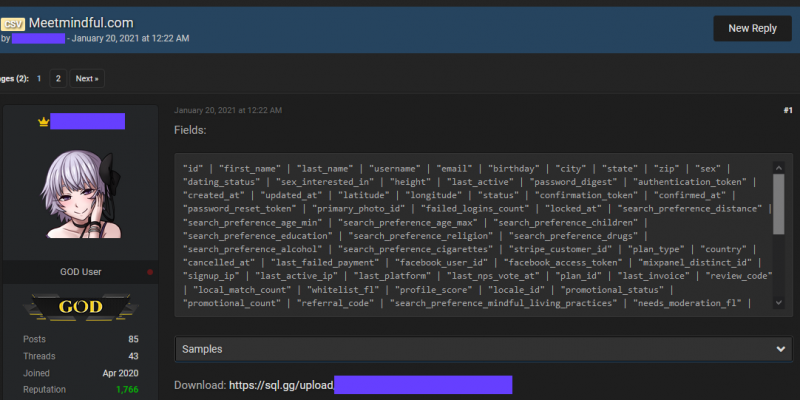Viewport: 800px width, 400px height.
Task: Click the GOD rank badge image
Action: 81,307
